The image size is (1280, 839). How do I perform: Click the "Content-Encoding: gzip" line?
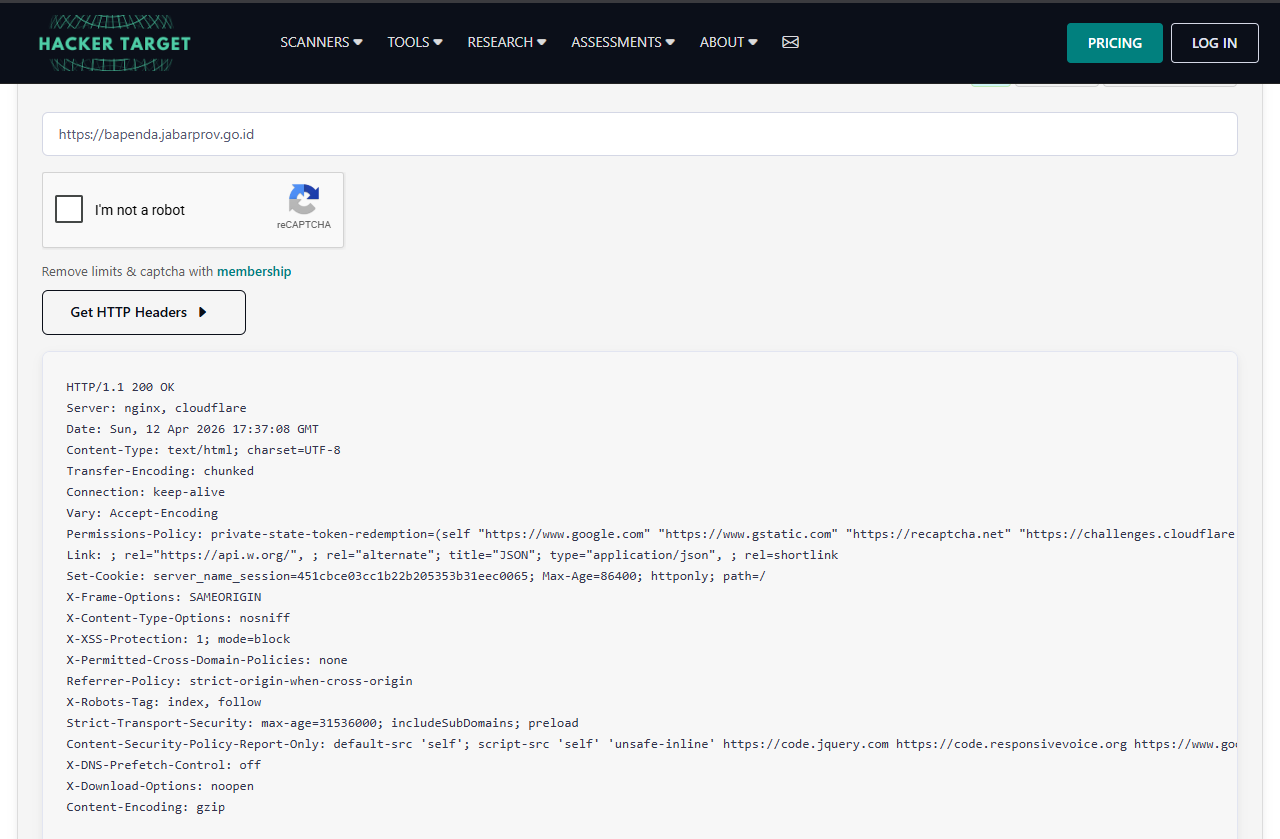click(x=146, y=807)
